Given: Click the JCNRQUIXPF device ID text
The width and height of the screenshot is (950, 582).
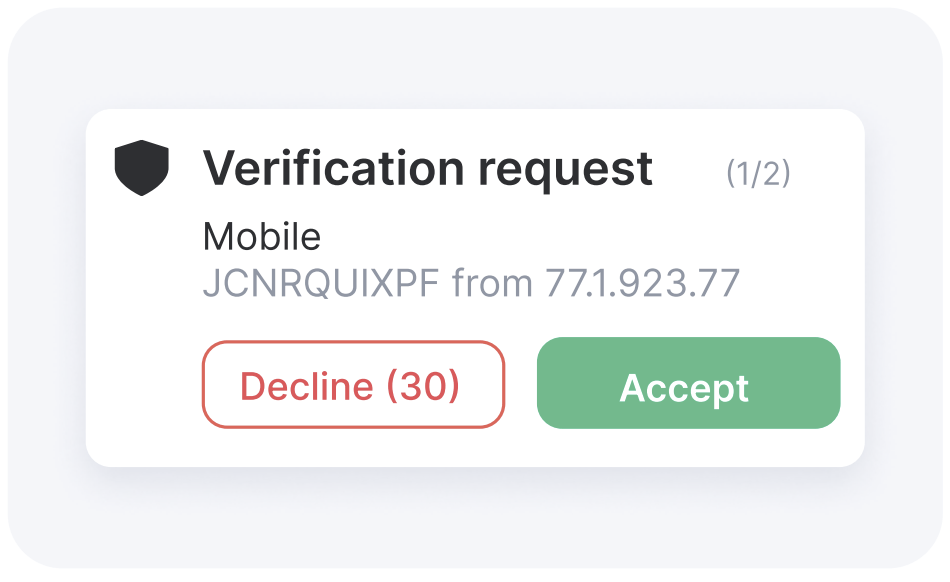Looking at the screenshot, I should pyautogui.click(x=321, y=283).
